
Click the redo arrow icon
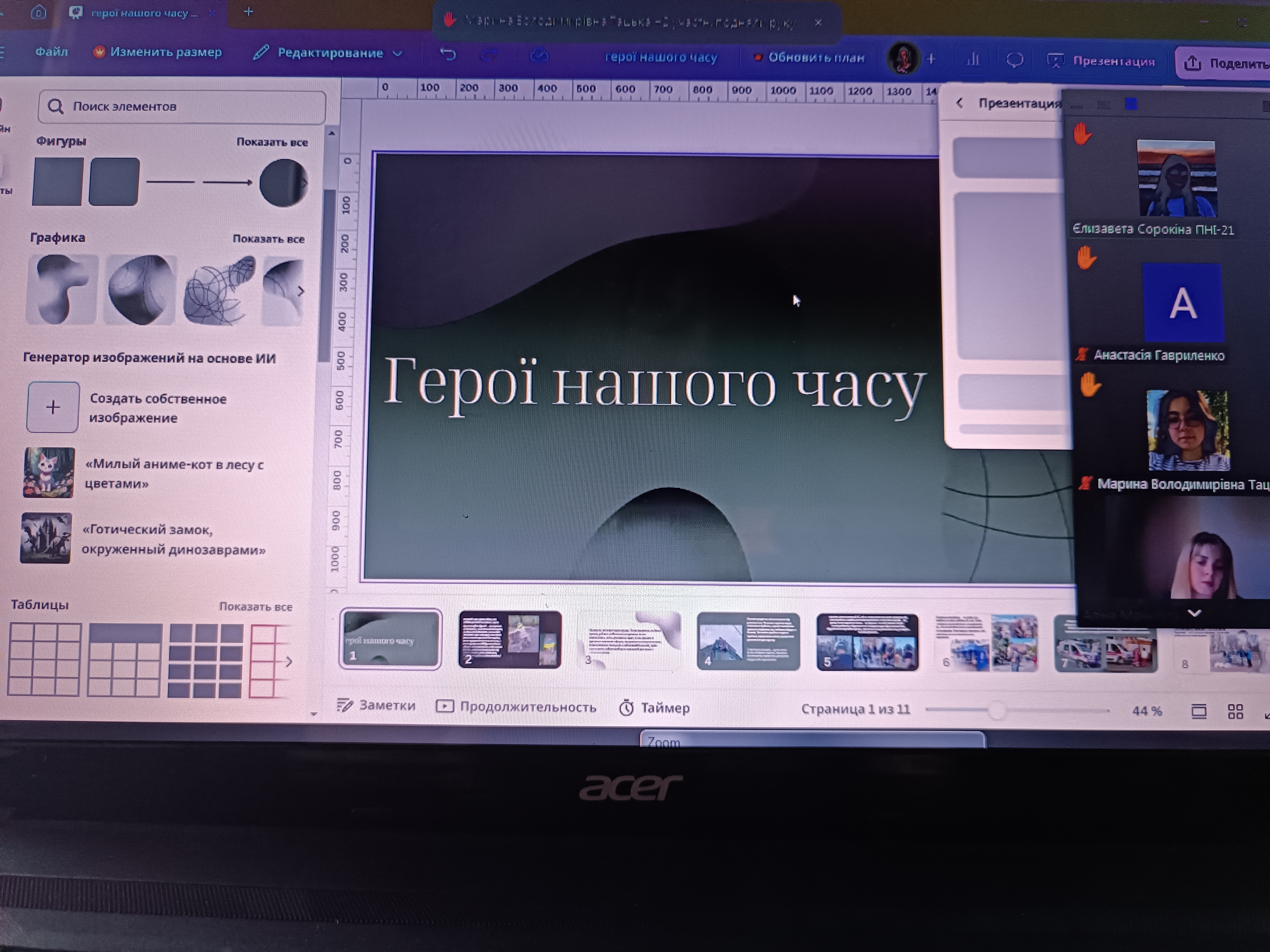(489, 55)
